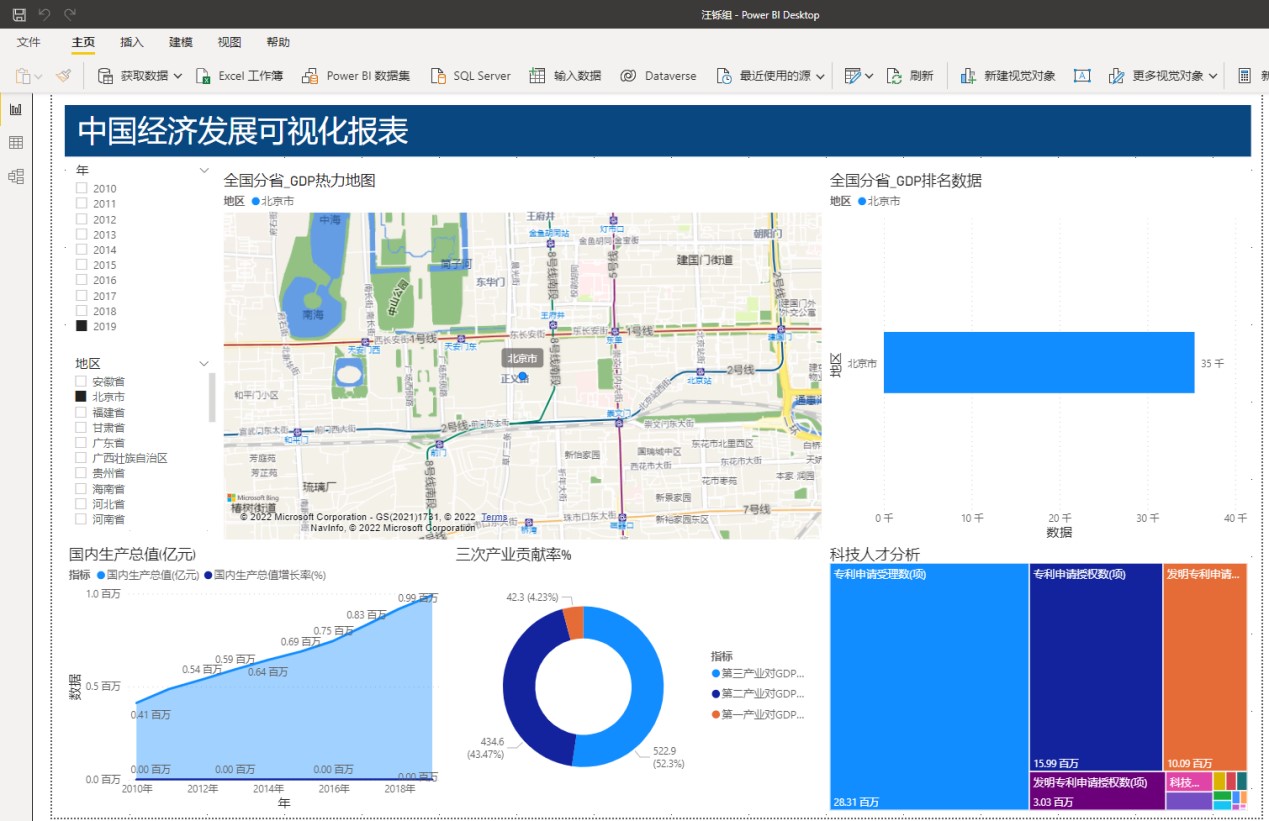Insert a text box from the ribbon
This screenshot has height=821, width=1269.
1082,76
